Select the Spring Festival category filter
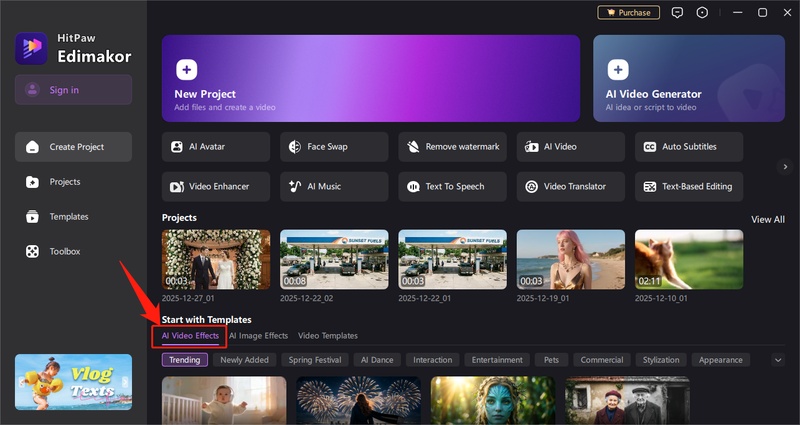This screenshot has height=425, width=800. [x=315, y=360]
